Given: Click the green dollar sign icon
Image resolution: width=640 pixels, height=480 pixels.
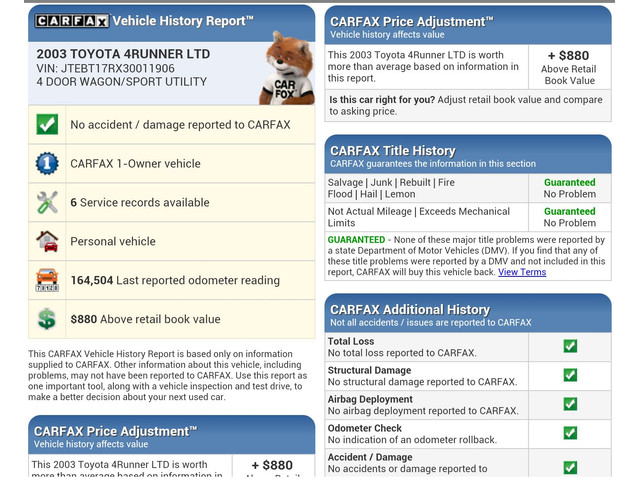Looking at the screenshot, I should 47,319.
